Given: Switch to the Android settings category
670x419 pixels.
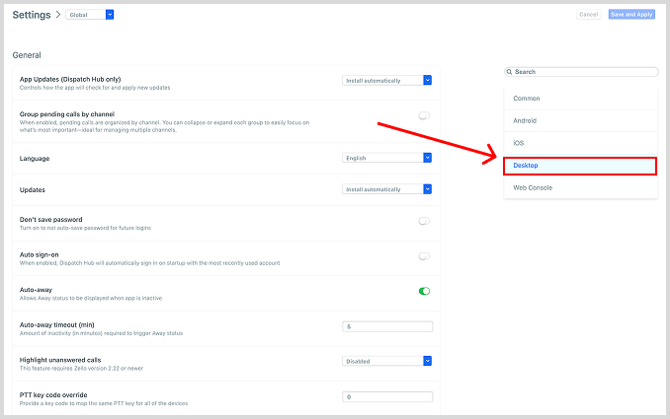Looking at the screenshot, I should pos(580,120).
